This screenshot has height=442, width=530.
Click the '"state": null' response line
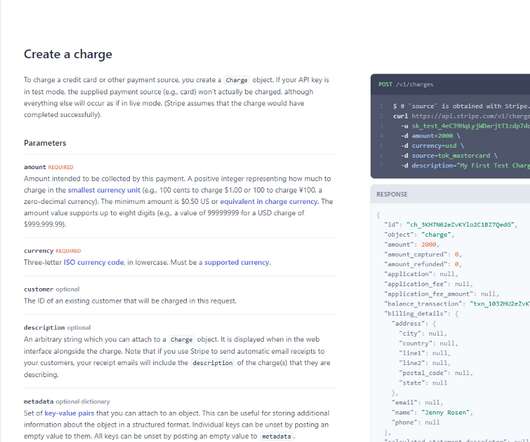pos(423,383)
